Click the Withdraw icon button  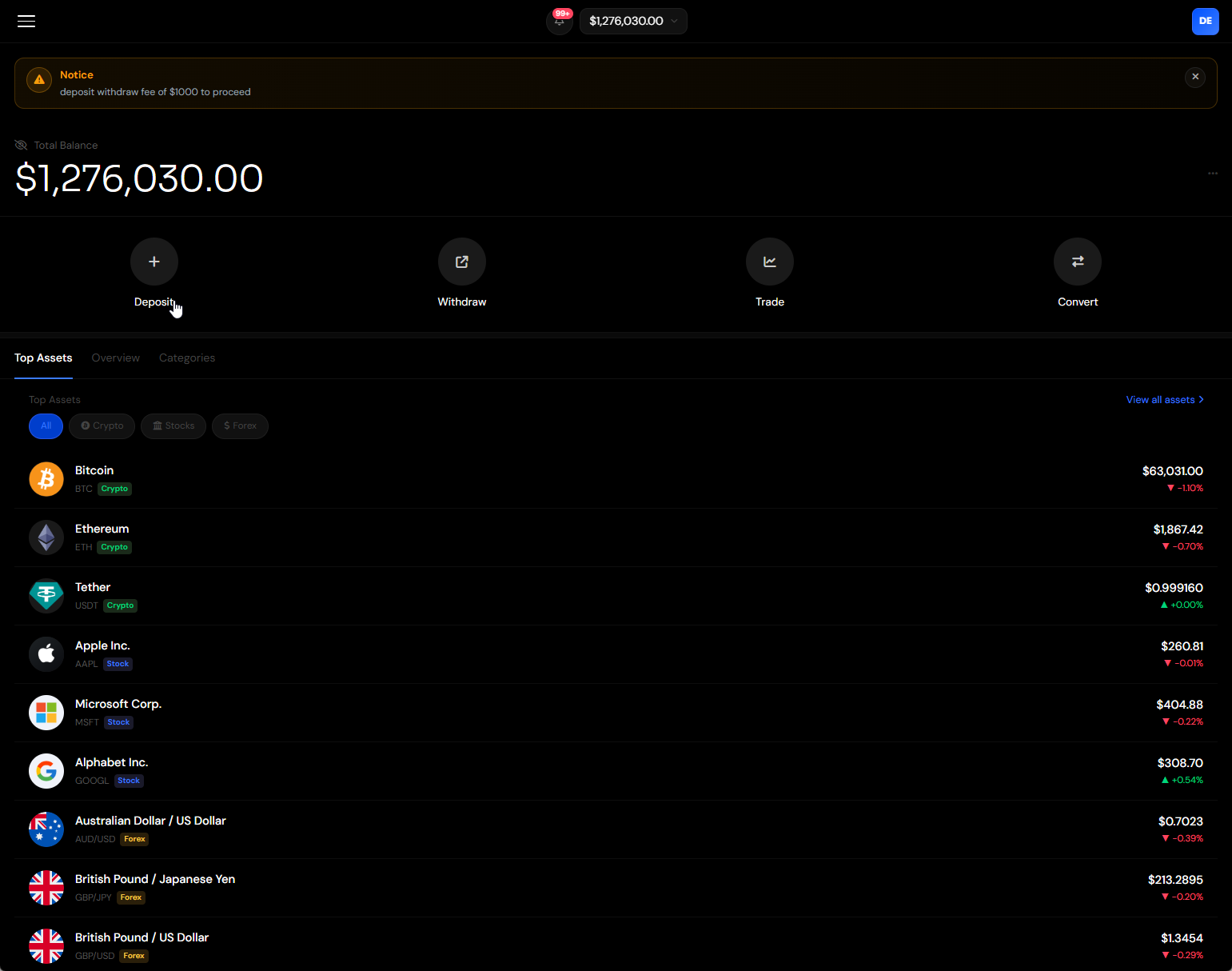(462, 262)
